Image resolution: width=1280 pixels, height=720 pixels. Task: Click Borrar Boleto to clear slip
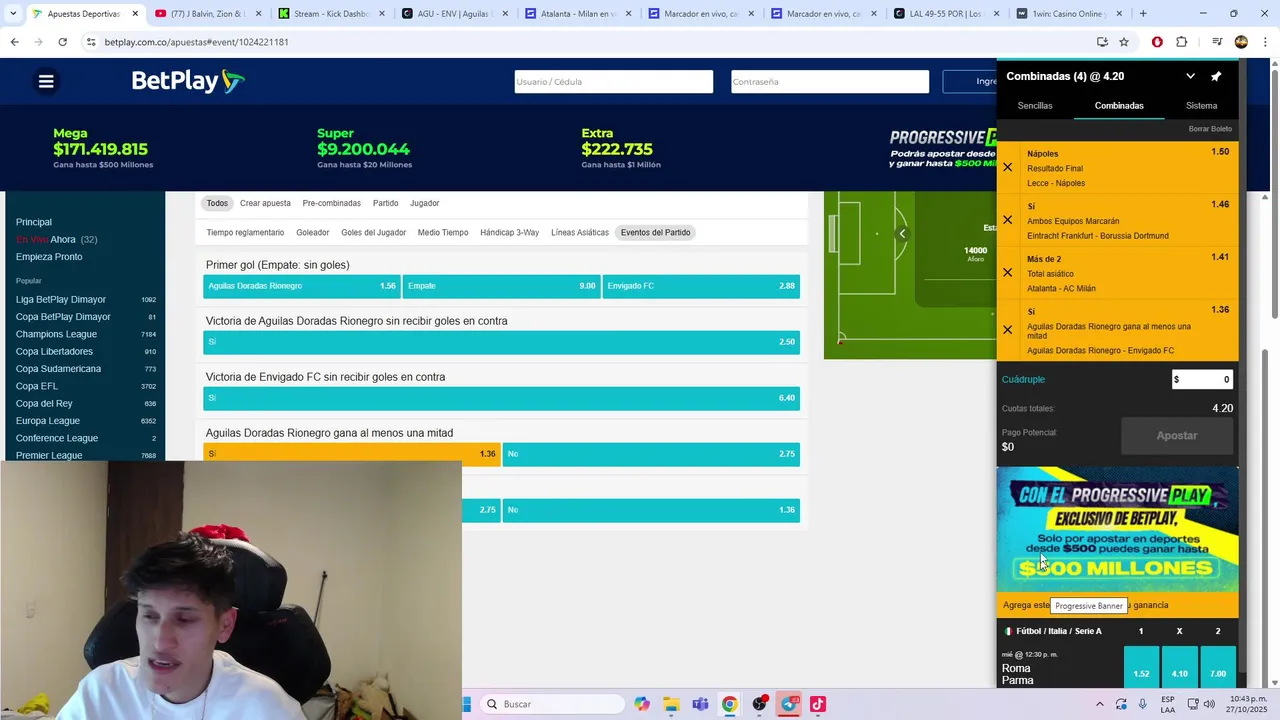coord(1210,129)
